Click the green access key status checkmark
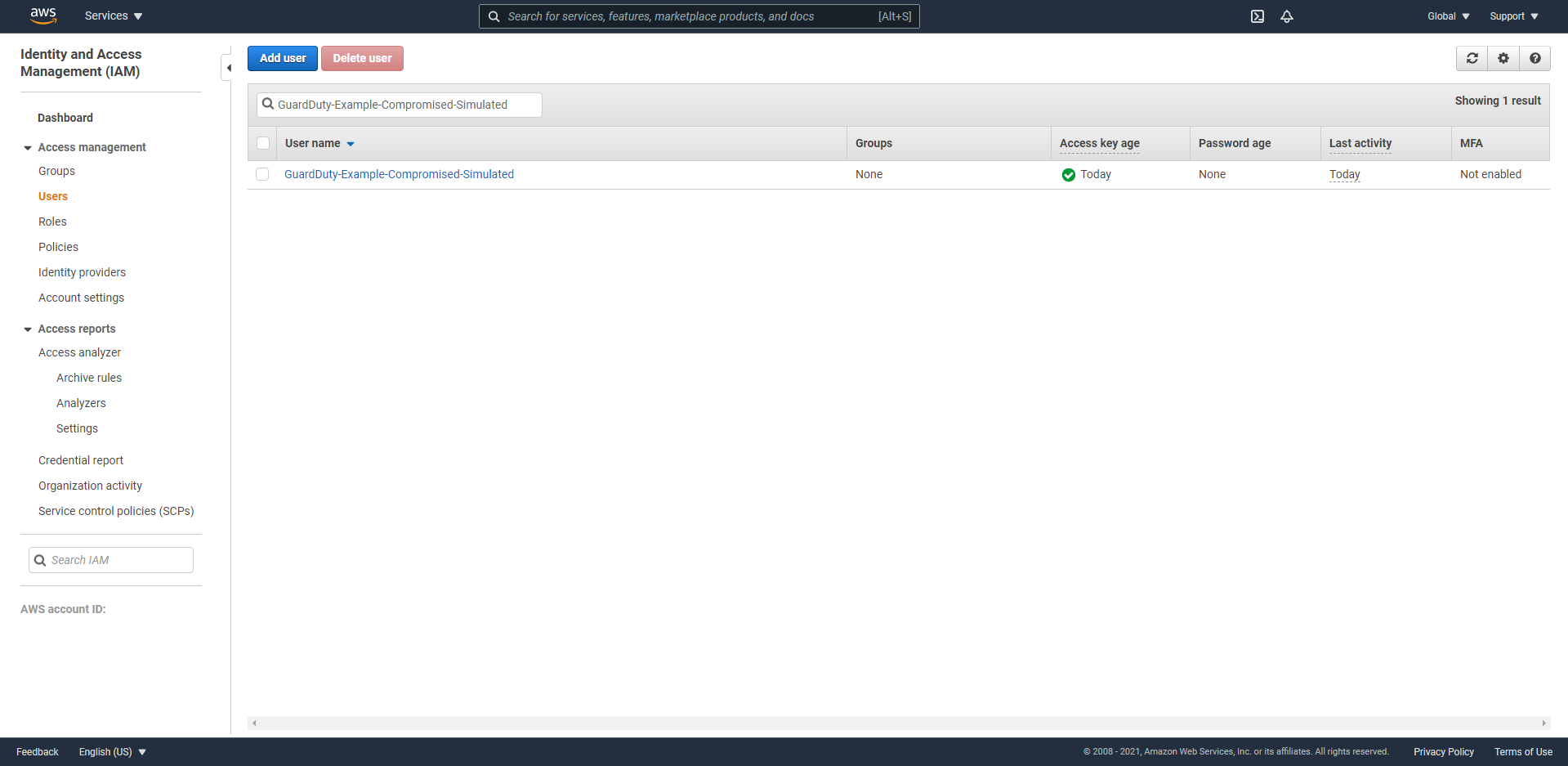Image resolution: width=1568 pixels, height=766 pixels. pos(1068,175)
